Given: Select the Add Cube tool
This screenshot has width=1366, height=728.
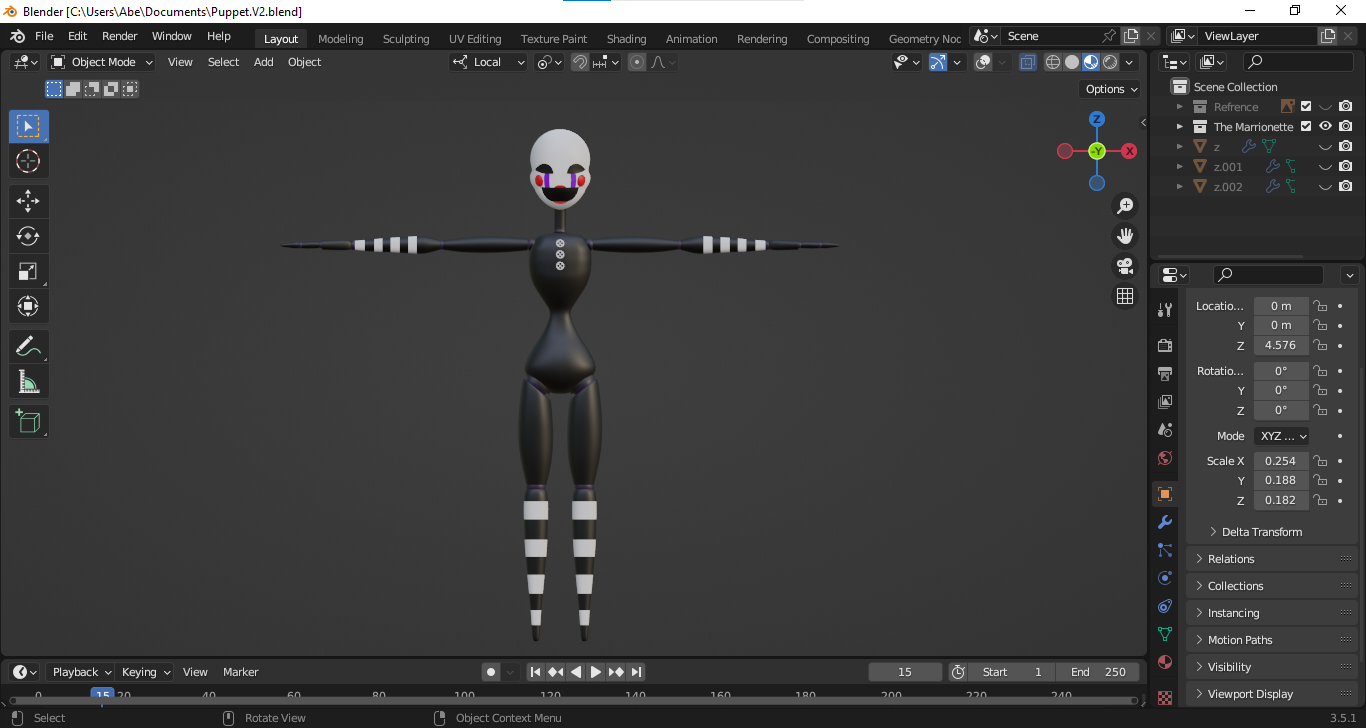Looking at the screenshot, I should pyautogui.click(x=28, y=422).
